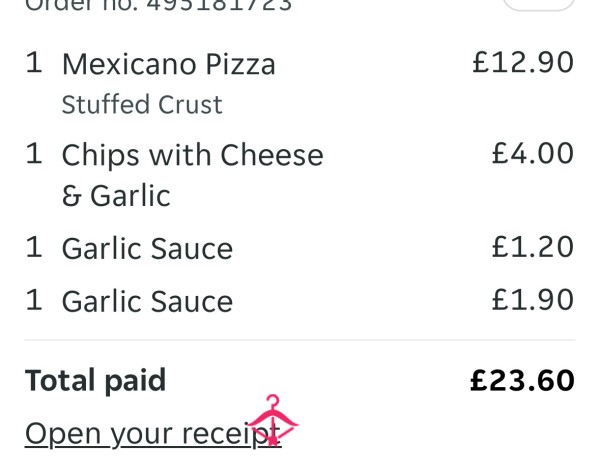Click the Chips with Cheese & Garlic item
Screen dimensions: 600x475
pos(192,175)
